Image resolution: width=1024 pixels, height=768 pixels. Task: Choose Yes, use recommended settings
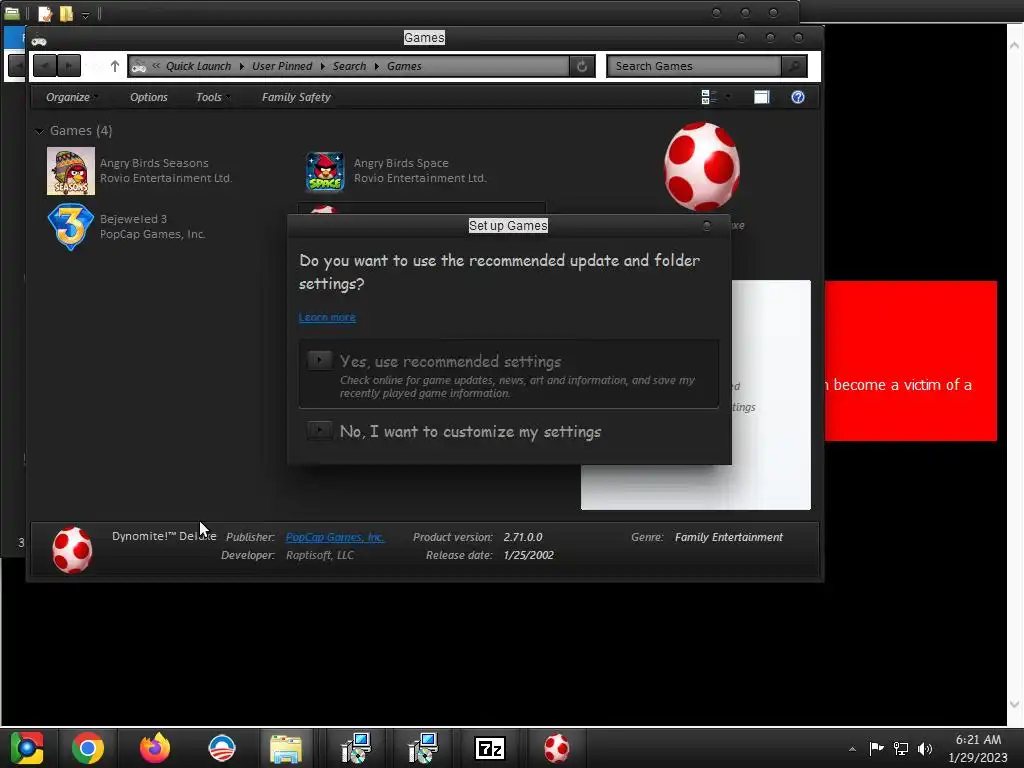pyautogui.click(x=509, y=374)
